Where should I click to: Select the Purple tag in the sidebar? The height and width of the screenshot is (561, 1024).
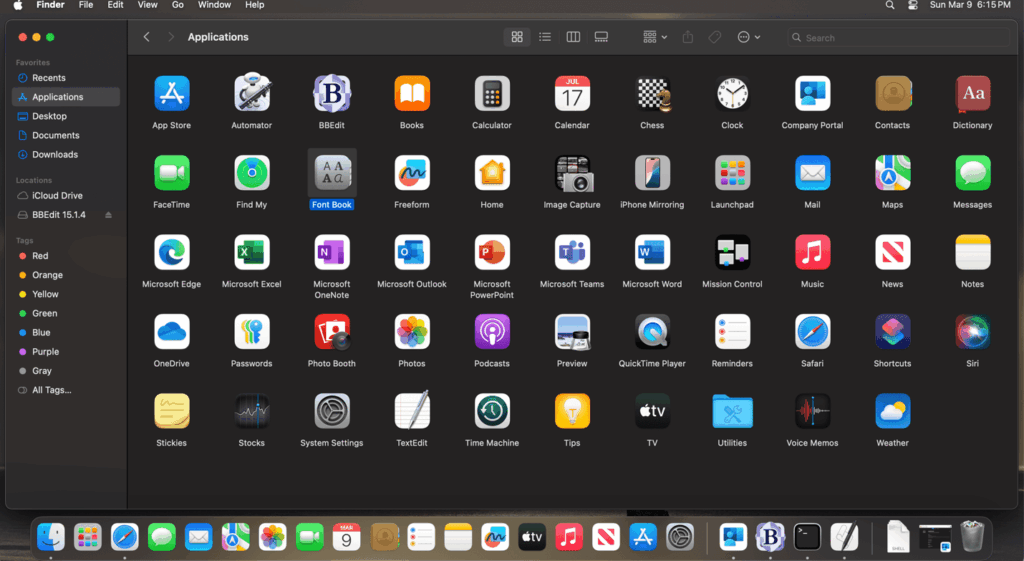45,352
